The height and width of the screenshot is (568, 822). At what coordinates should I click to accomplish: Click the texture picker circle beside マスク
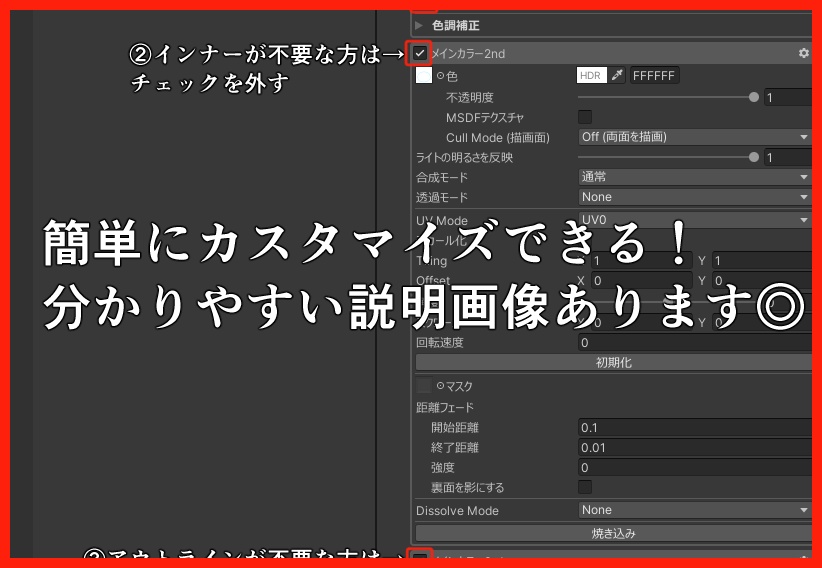click(440, 386)
